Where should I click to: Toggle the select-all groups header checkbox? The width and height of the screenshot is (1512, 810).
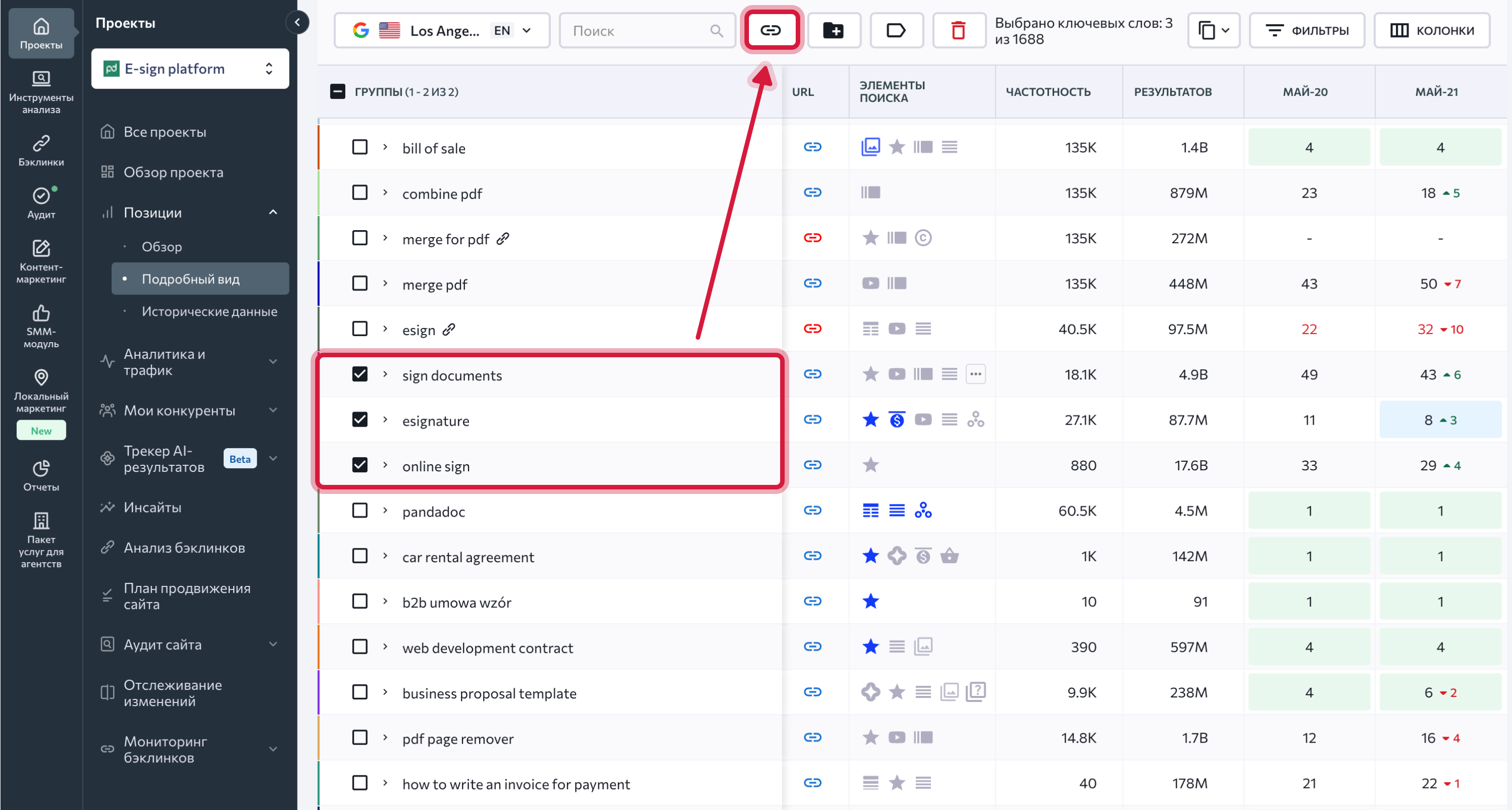click(x=337, y=91)
